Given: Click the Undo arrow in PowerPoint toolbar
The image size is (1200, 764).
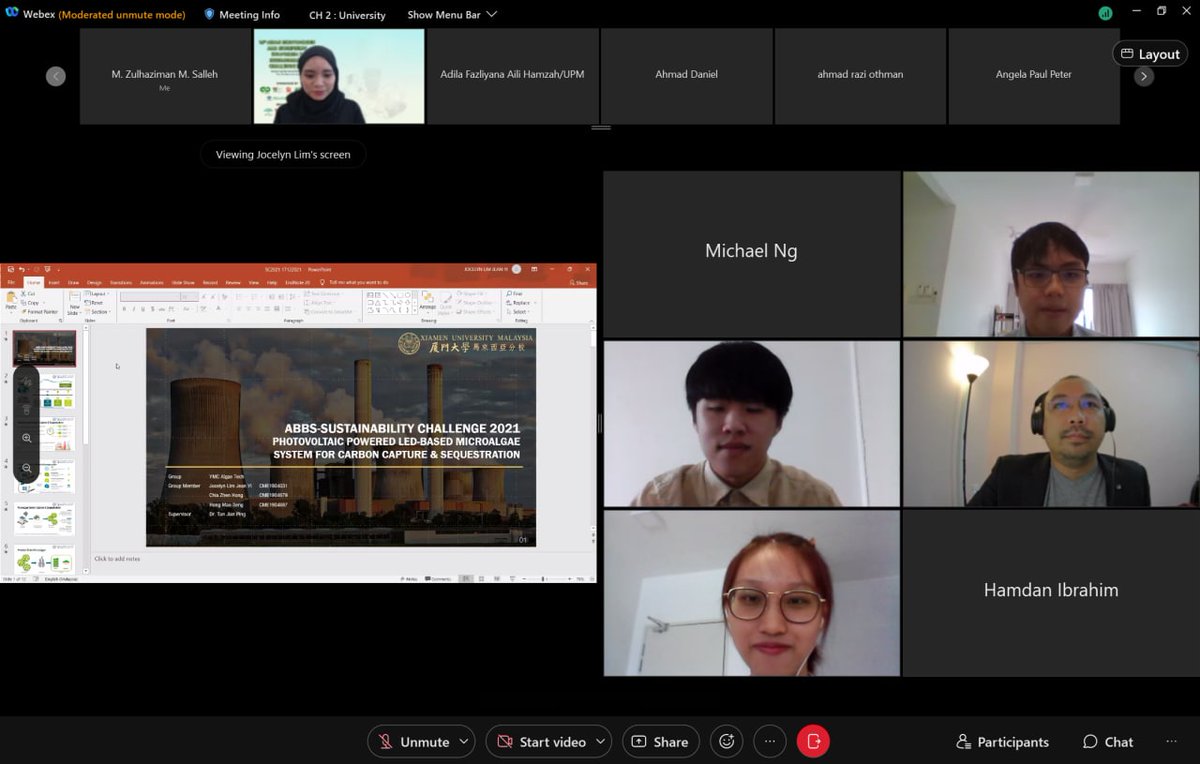Looking at the screenshot, I should [x=21, y=269].
